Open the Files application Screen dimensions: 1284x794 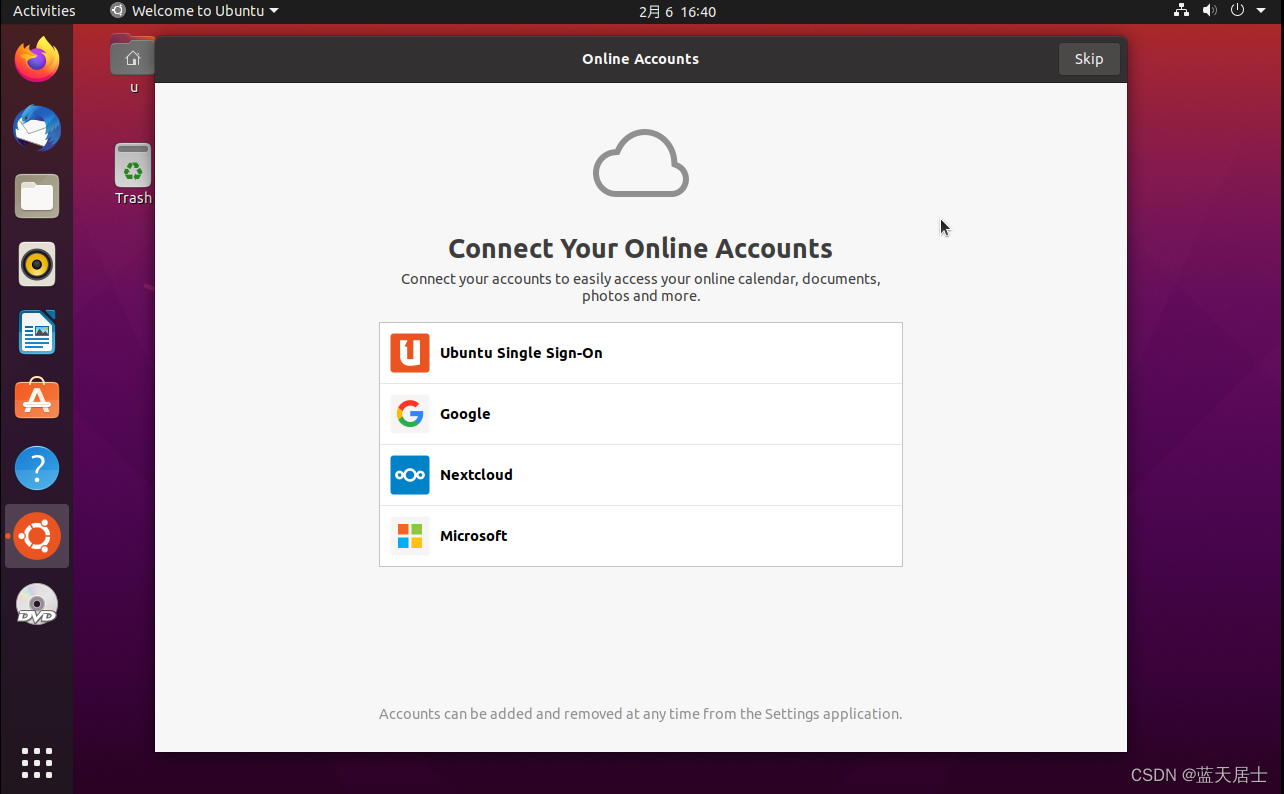pyautogui.click(x=36, y=196)
